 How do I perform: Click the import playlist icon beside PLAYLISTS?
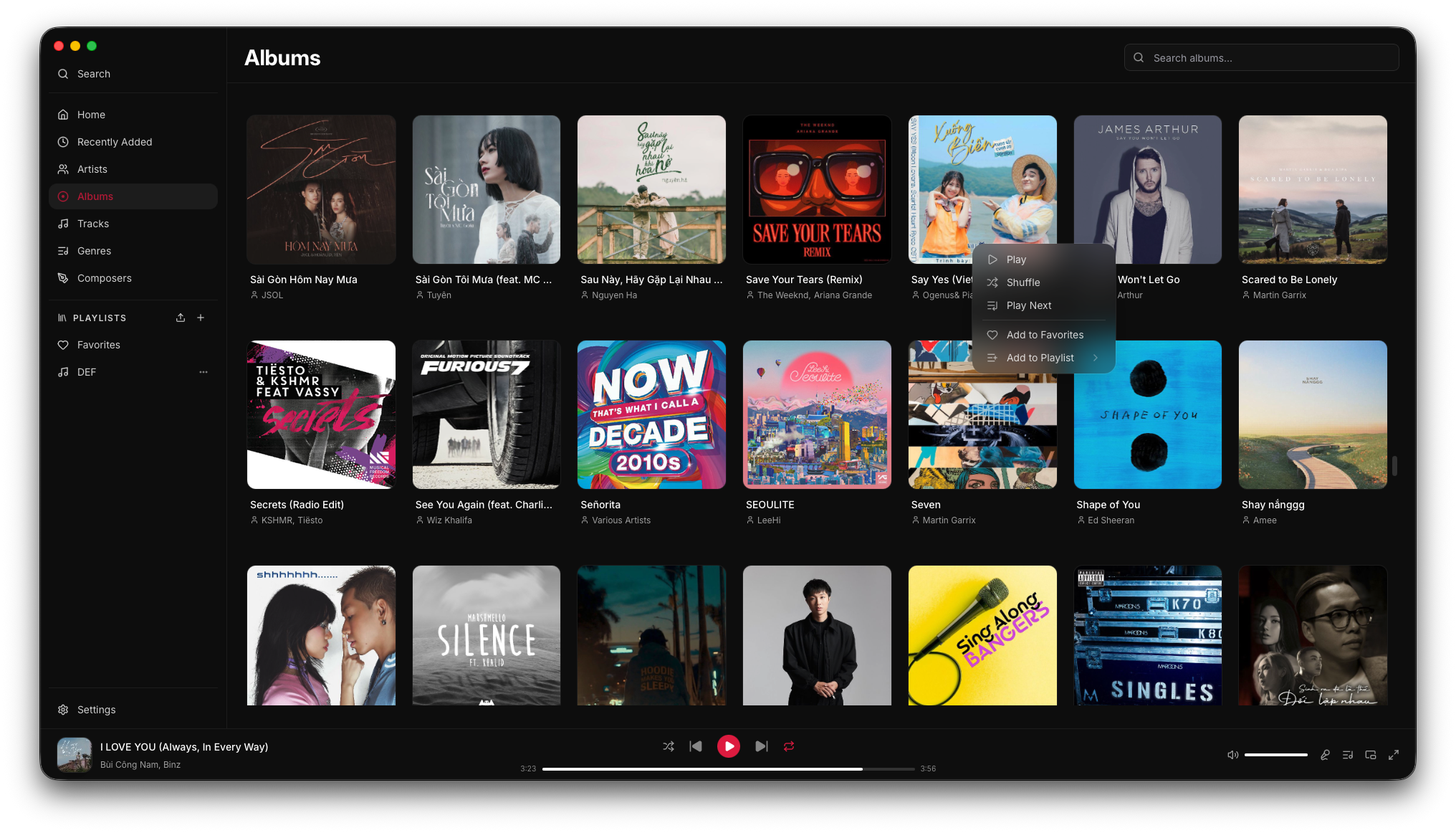coord(181,318)
